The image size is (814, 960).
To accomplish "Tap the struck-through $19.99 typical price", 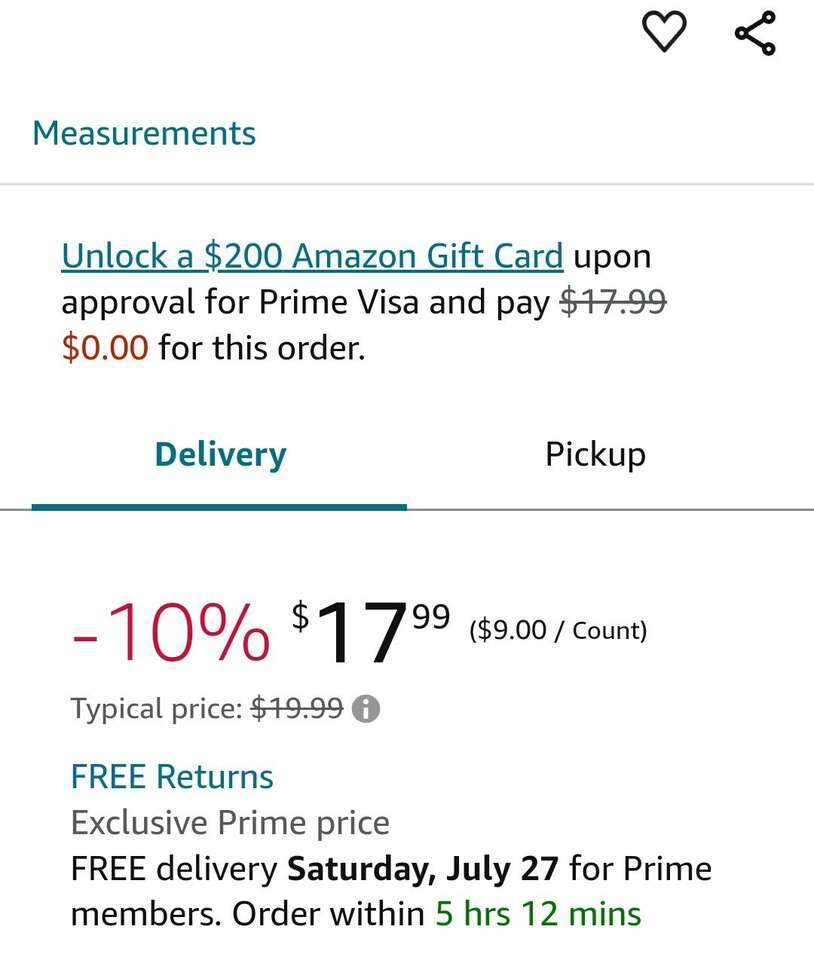I will click(x=297, y=709).
